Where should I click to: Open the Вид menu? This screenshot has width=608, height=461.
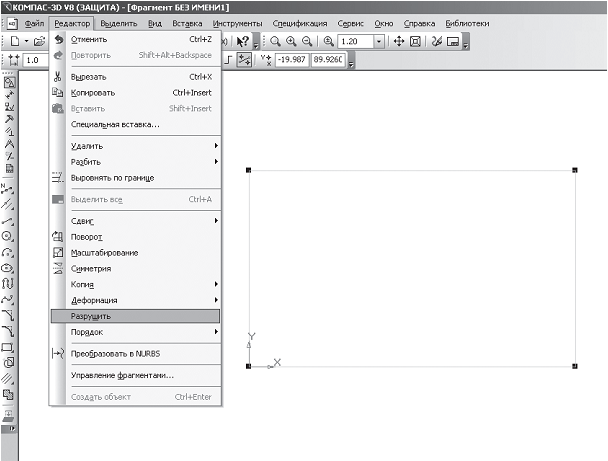(x=155, y=23)
